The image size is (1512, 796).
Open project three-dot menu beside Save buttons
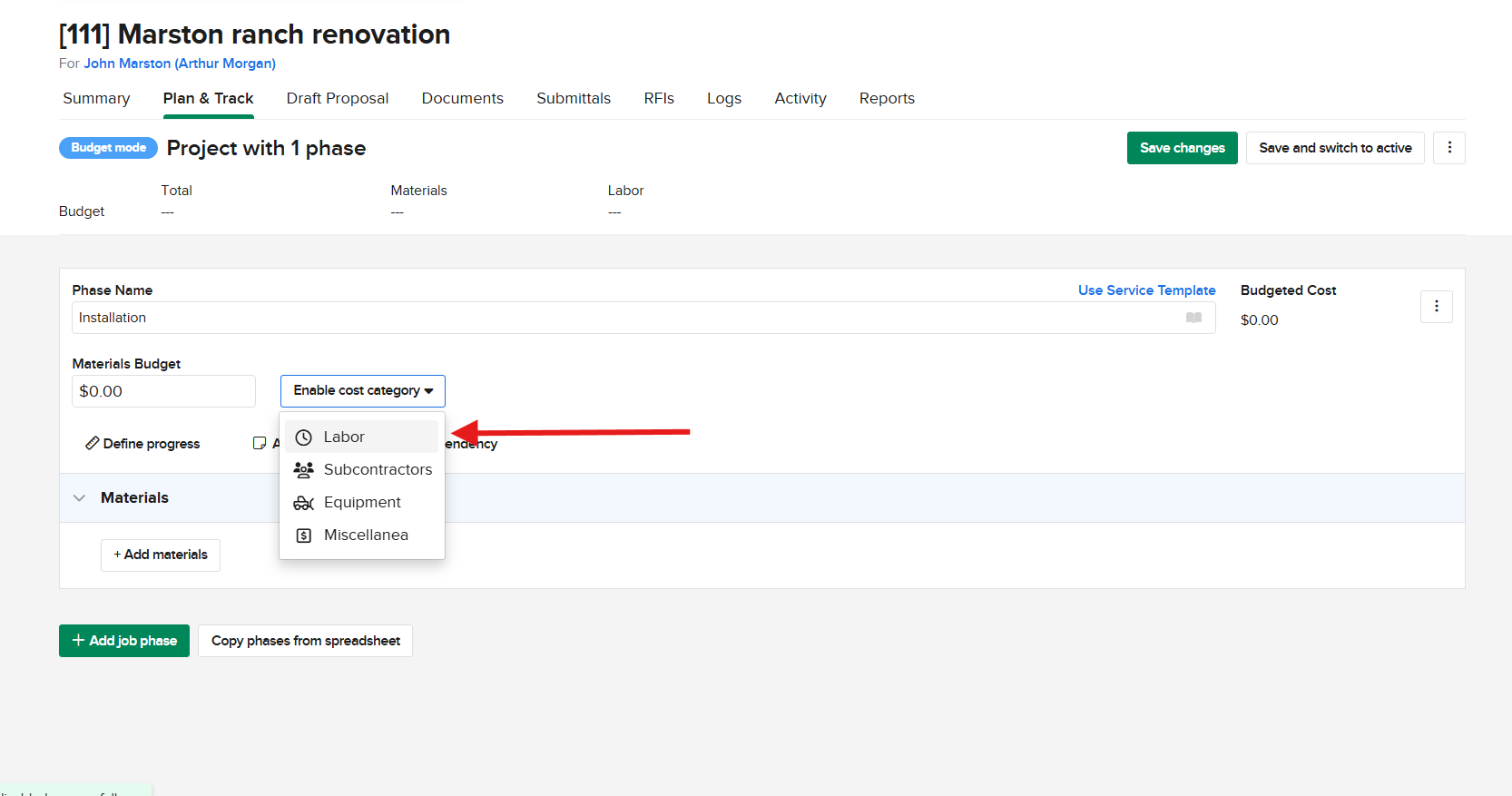click(x=1448, y=148)
